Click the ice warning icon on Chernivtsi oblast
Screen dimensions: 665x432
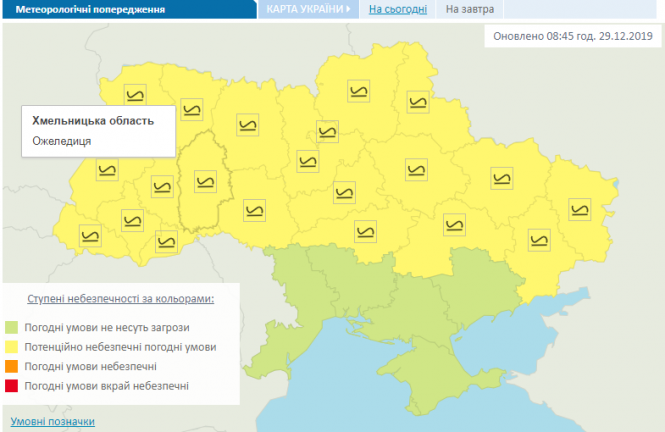click(x=166, y=242)
